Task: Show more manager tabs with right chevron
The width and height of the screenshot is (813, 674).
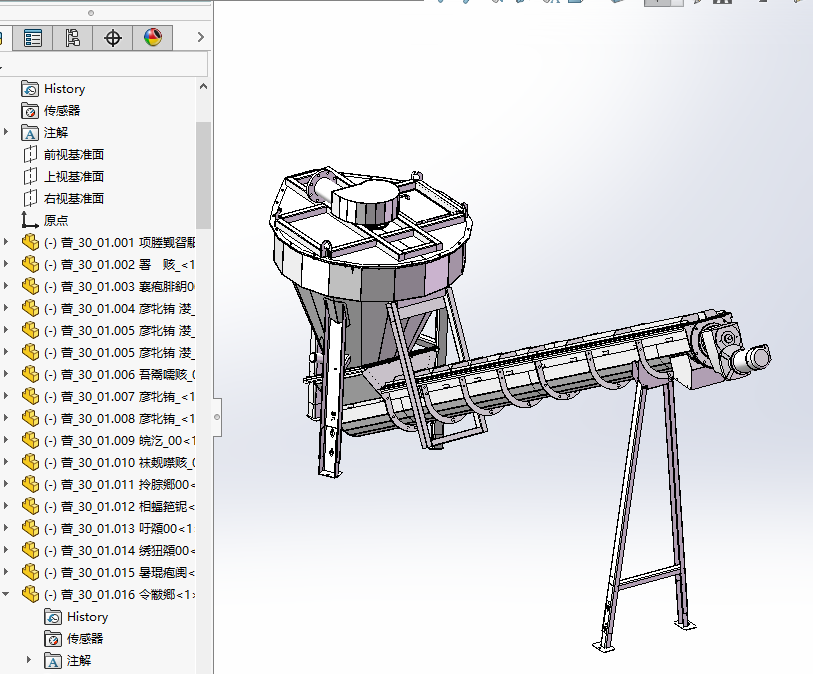Action: pos(200,38)
